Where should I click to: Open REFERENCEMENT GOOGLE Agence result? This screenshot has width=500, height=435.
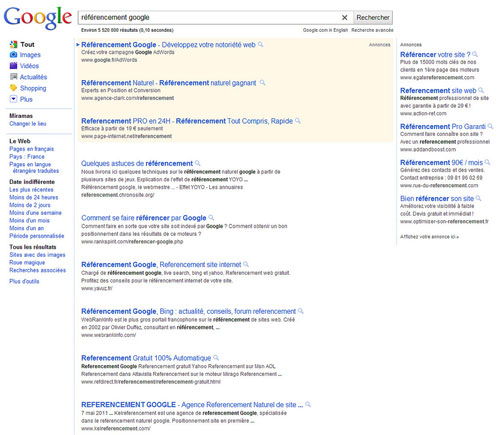click(x=192, y=405)
